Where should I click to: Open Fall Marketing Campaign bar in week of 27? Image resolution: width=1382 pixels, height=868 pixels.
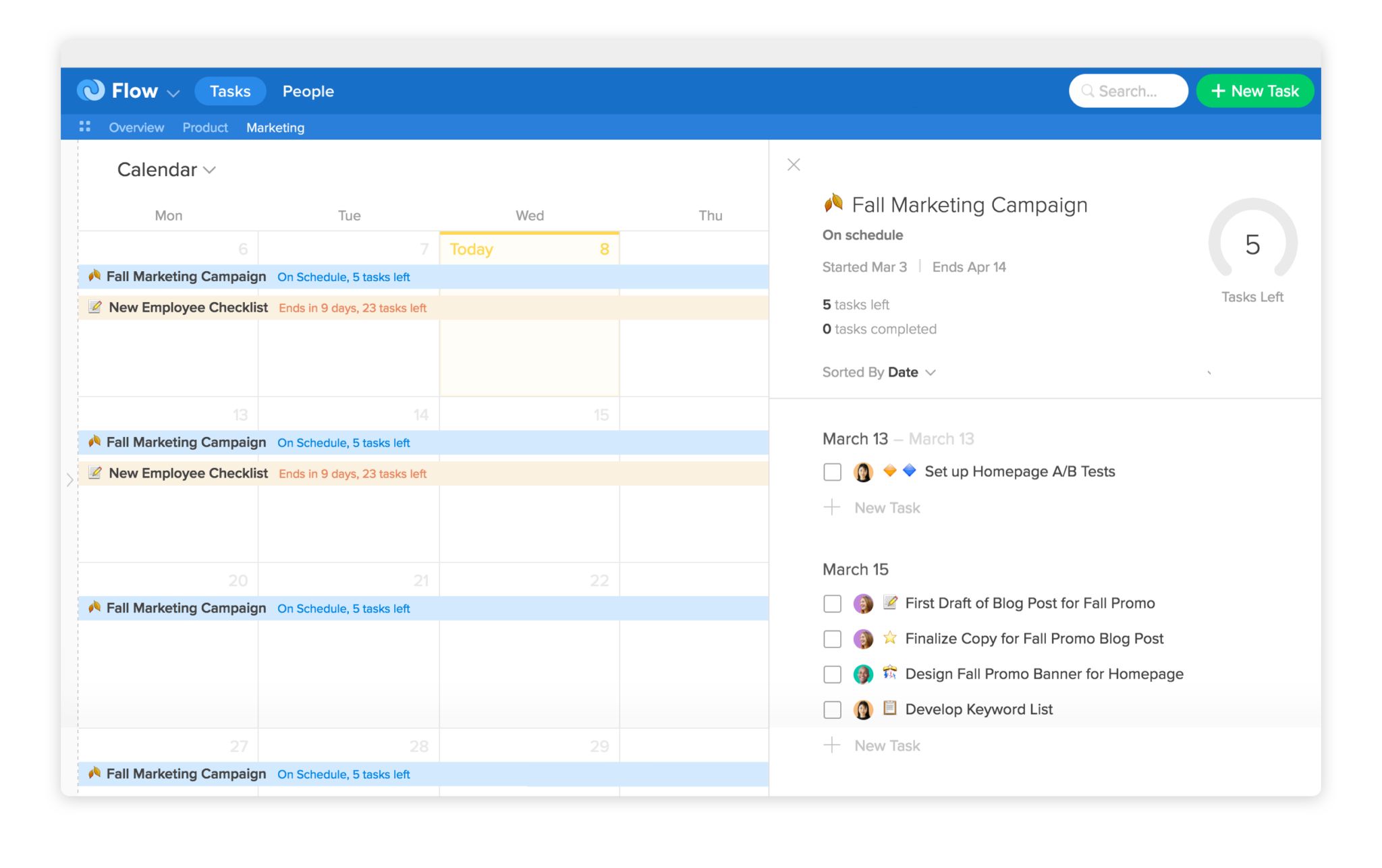[423, 774]
